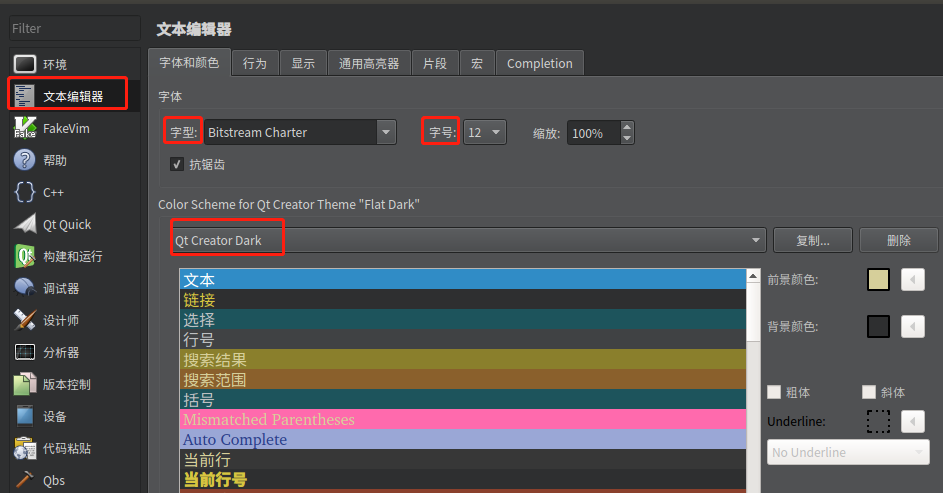Open the No Underline style dropdown
The height and width of the screenshot is (493, 943).
click(848, 452)
